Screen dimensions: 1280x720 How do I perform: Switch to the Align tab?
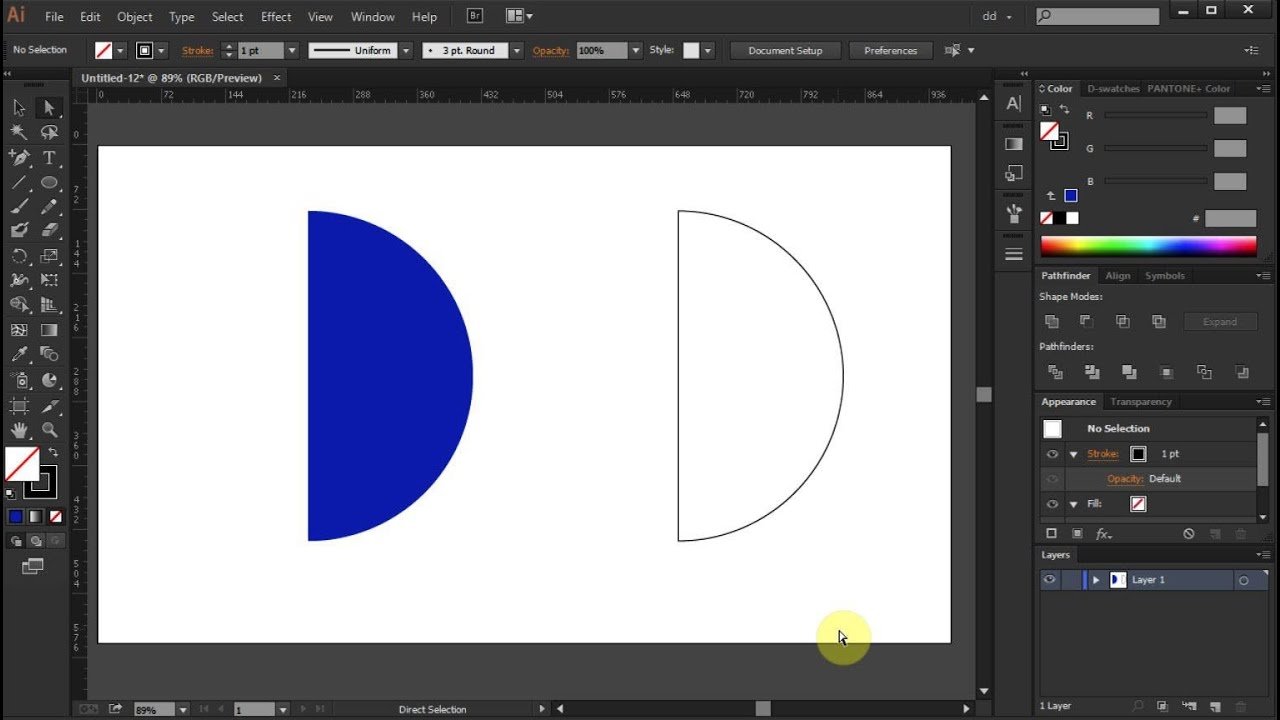point(1118,276)
